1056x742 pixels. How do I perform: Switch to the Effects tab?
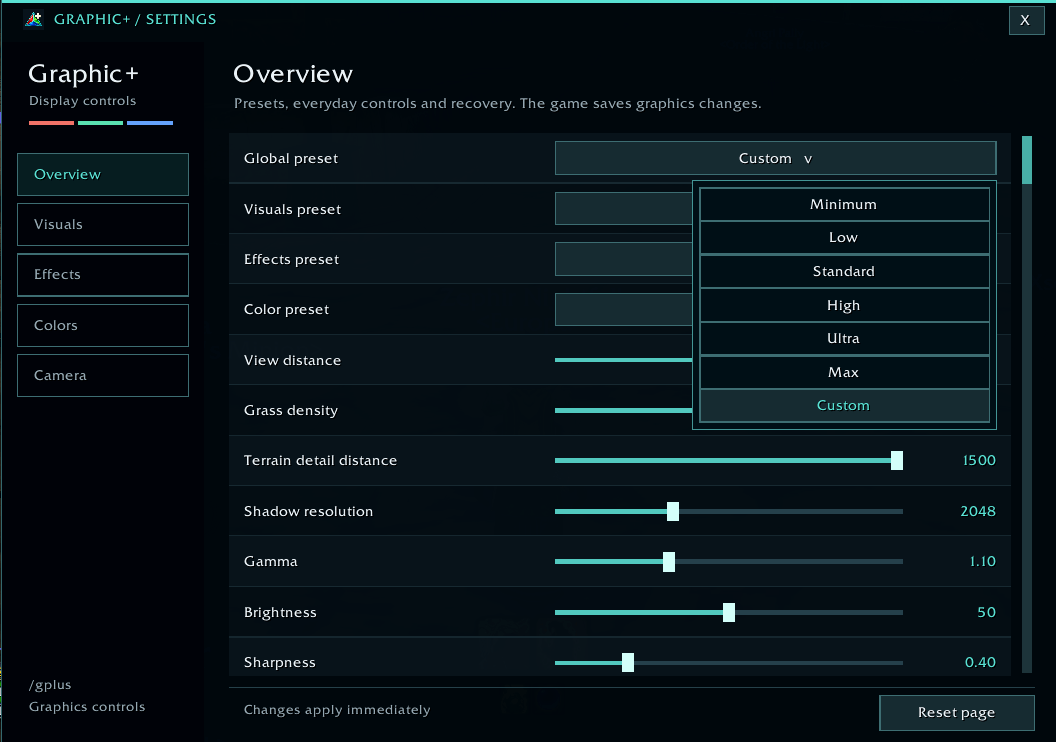[103, 275]
